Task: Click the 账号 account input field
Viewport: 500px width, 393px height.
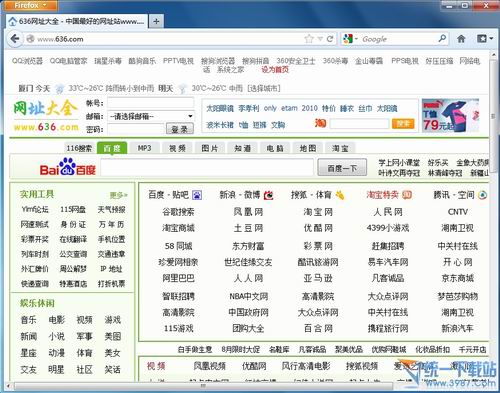Action: click(150, 103)
